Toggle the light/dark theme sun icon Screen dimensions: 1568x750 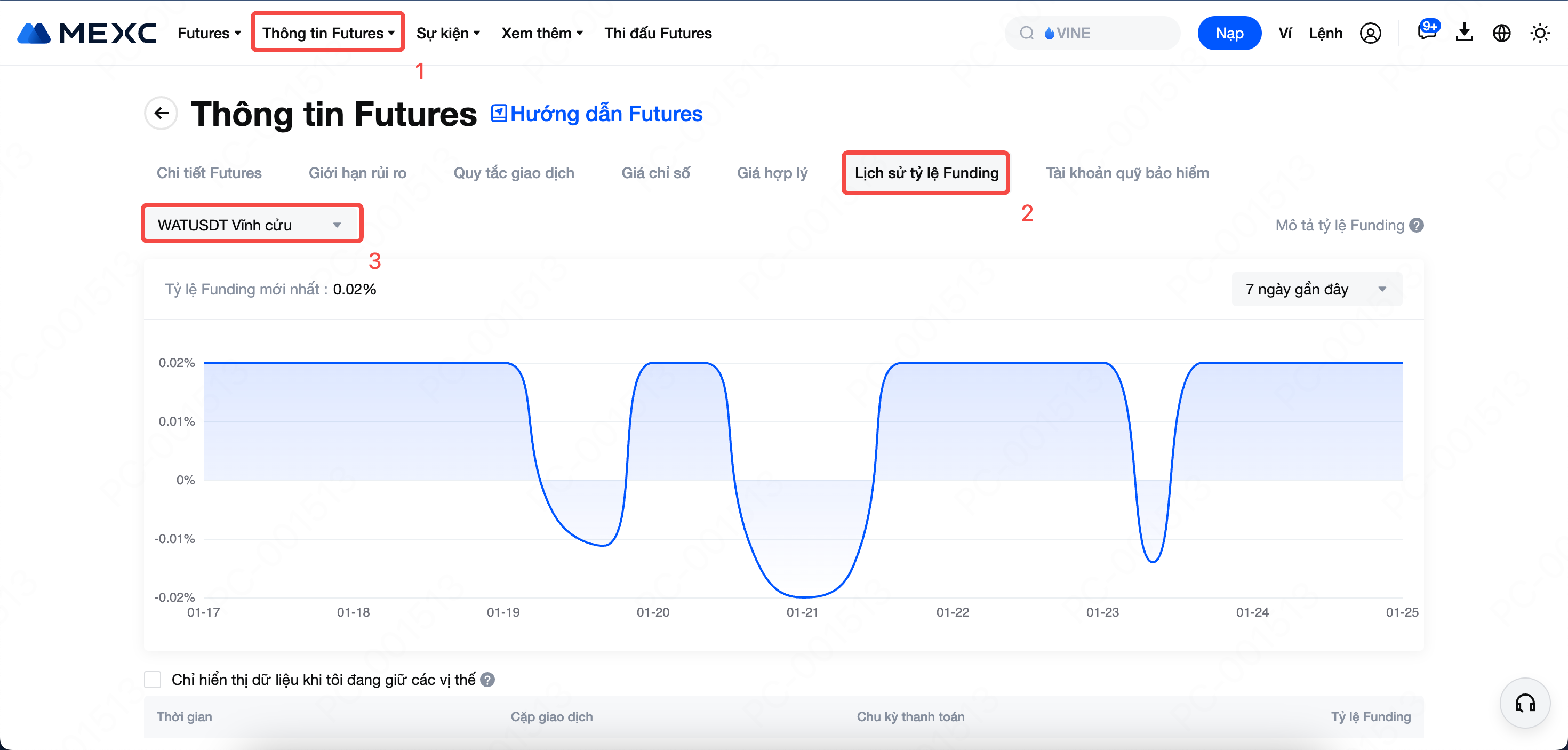(1540, 34)
